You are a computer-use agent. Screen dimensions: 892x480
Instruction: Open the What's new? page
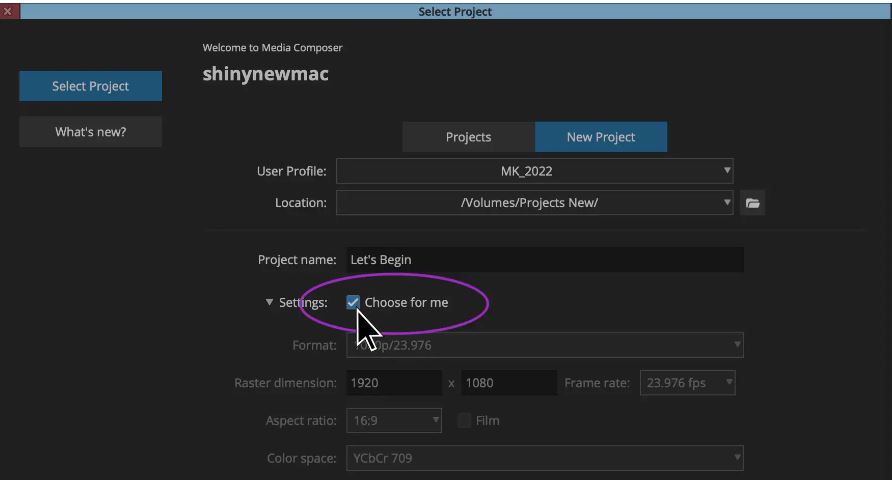(x=90, y=132)
